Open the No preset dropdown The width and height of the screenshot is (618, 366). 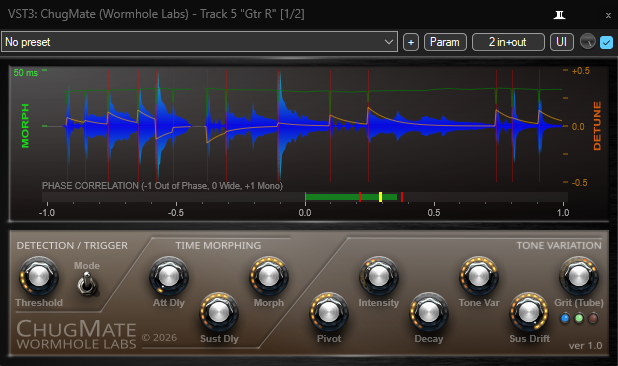(x=199, y=42)
